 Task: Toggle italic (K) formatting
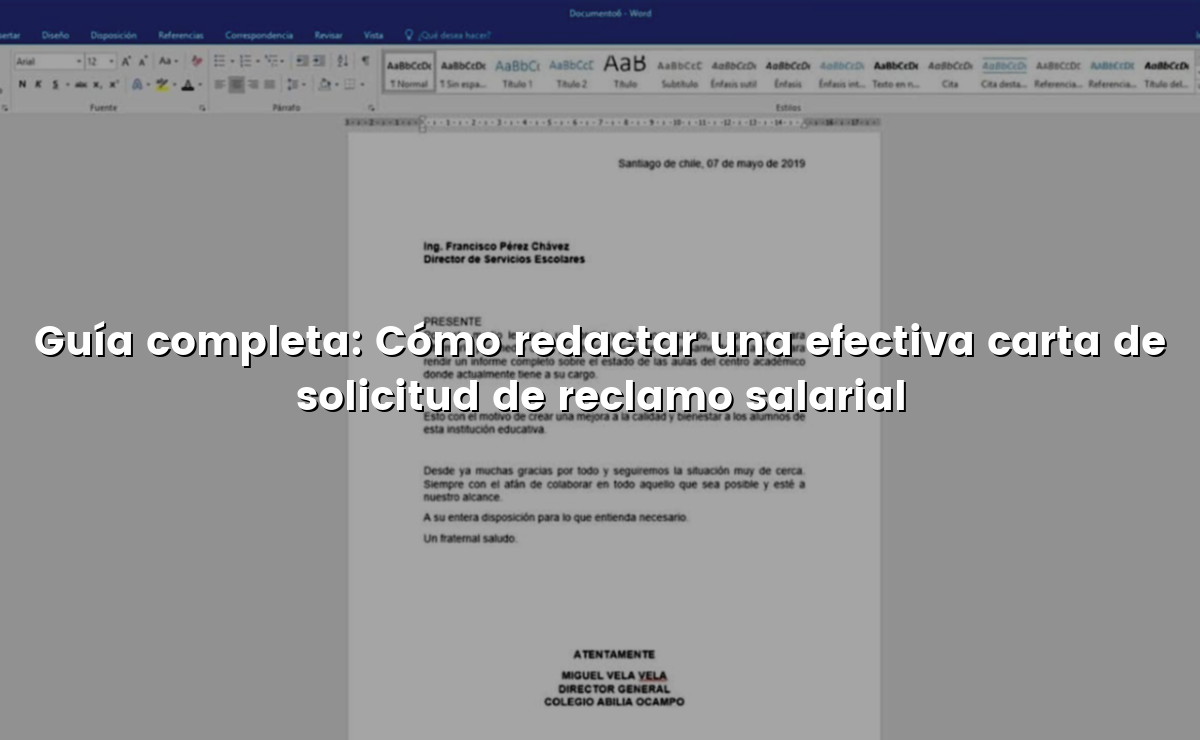point(38,85)
